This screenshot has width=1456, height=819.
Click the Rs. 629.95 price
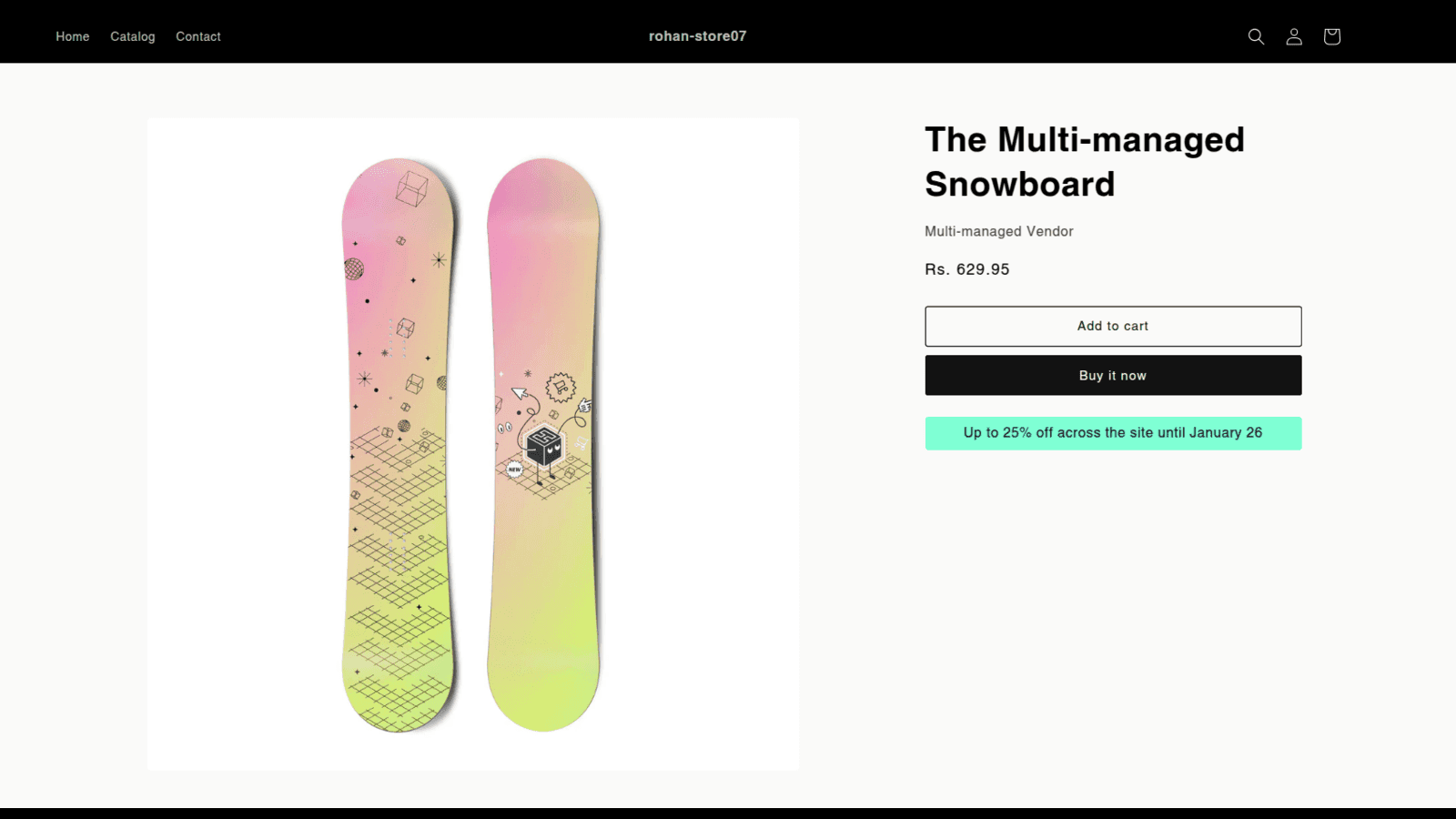966,269
